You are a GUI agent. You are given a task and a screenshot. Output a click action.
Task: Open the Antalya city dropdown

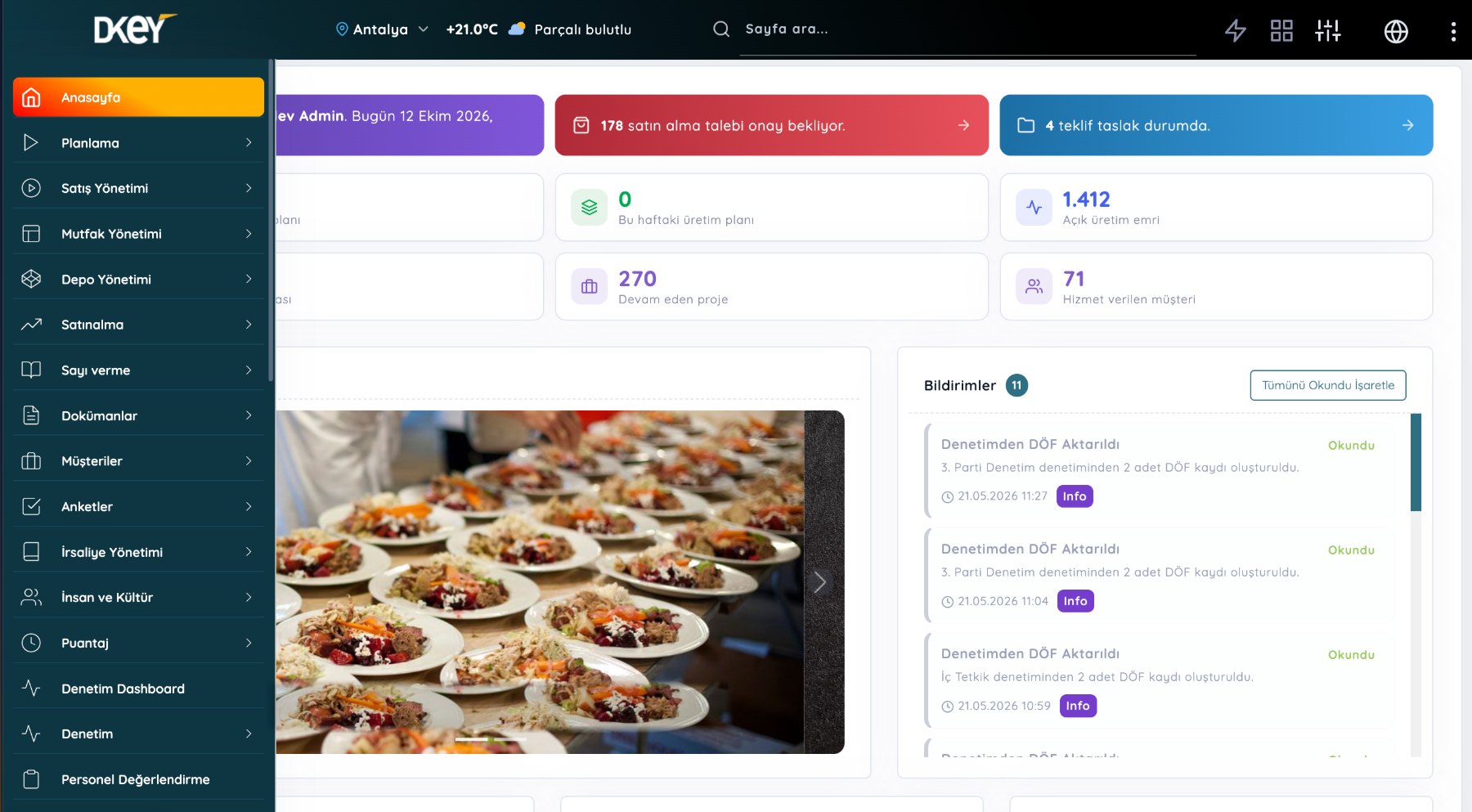[382, 29]
